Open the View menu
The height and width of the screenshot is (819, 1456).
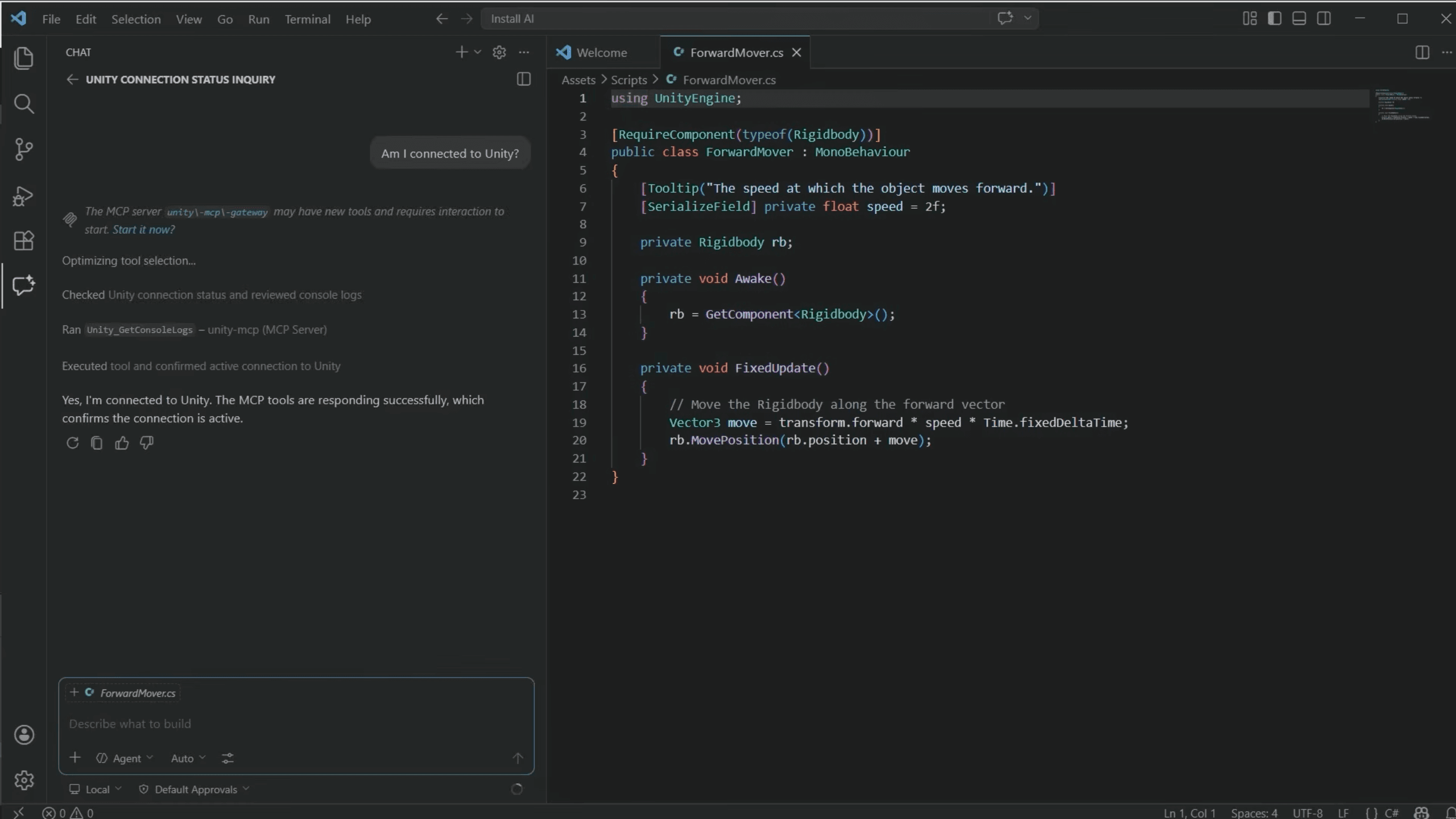tap(189, 19)
